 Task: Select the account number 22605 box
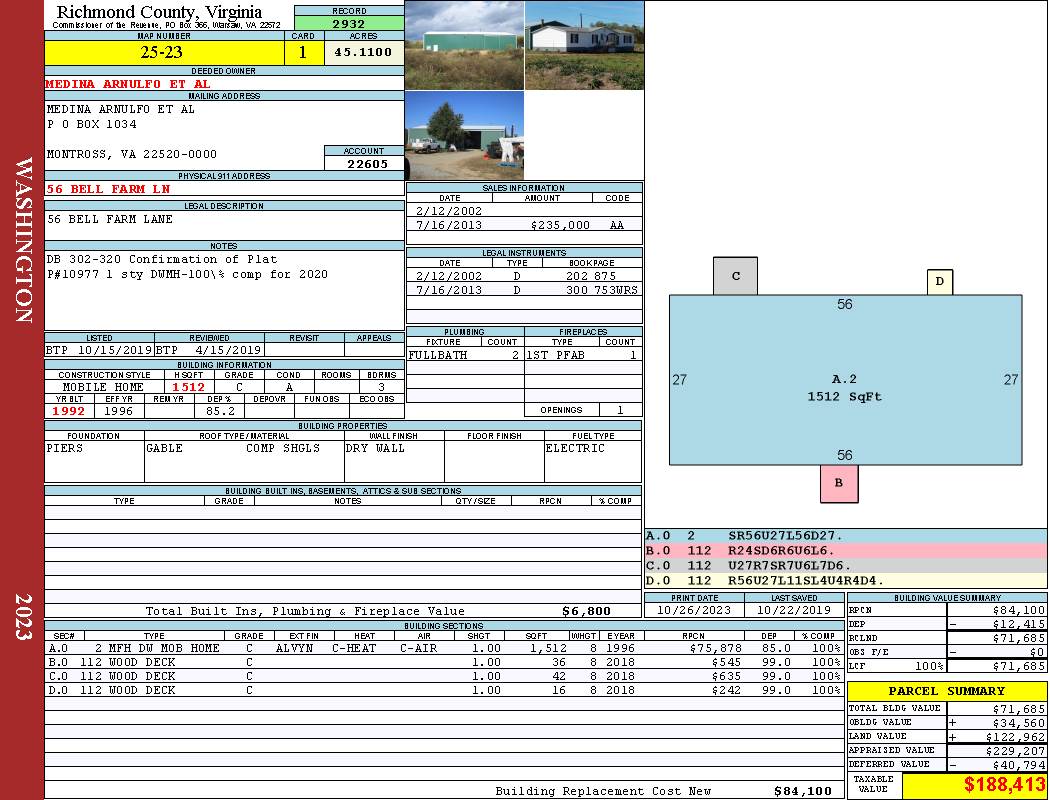[364, 163]
